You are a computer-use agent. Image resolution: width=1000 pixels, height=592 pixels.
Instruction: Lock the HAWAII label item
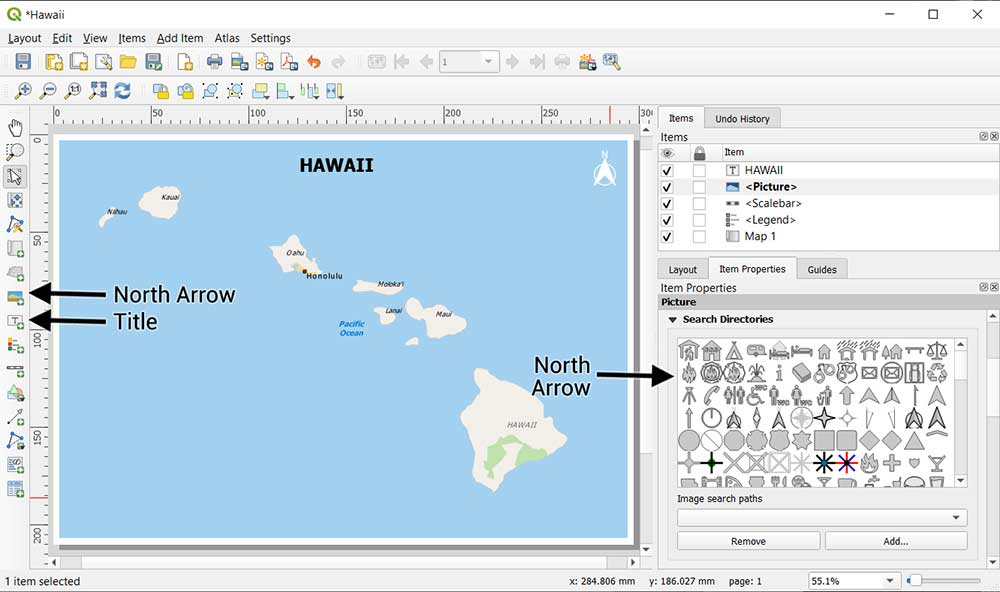[x=700, y=170]
